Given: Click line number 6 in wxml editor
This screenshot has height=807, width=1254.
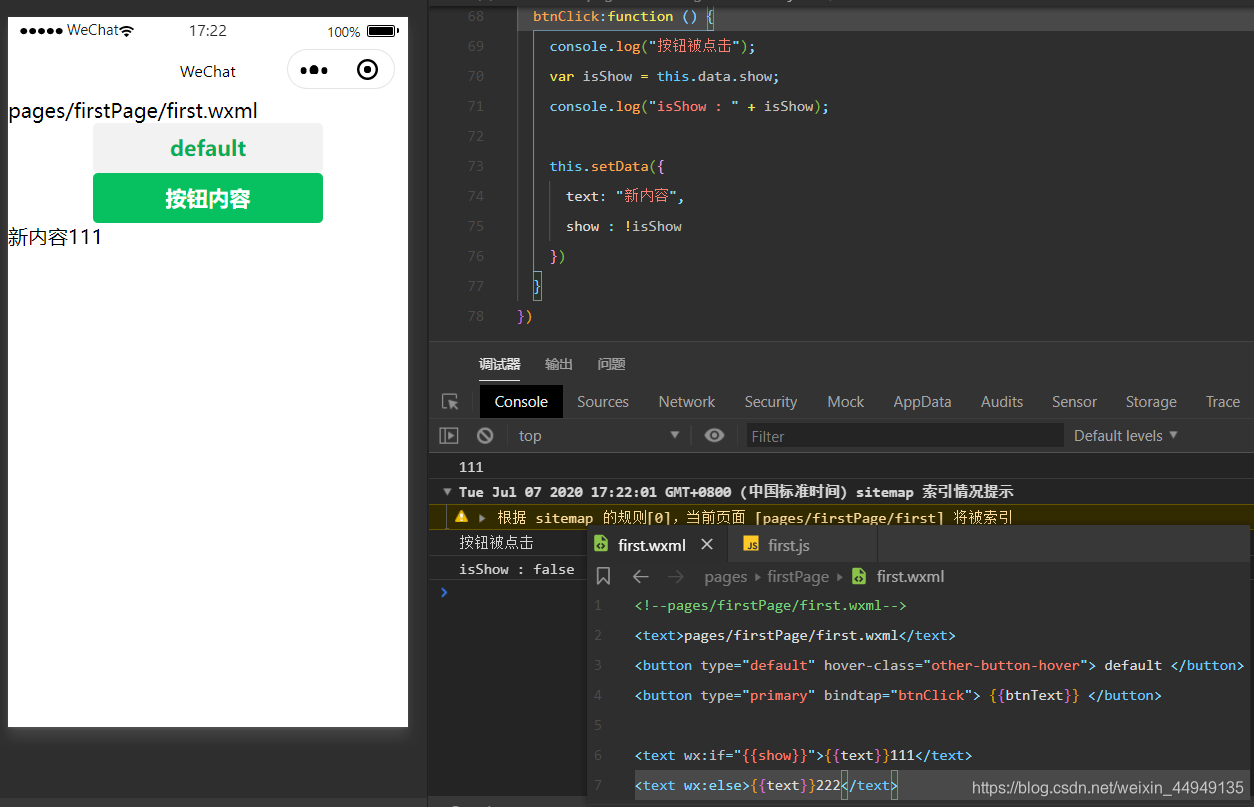Looking at the screenshot, I should click(598, 756).
